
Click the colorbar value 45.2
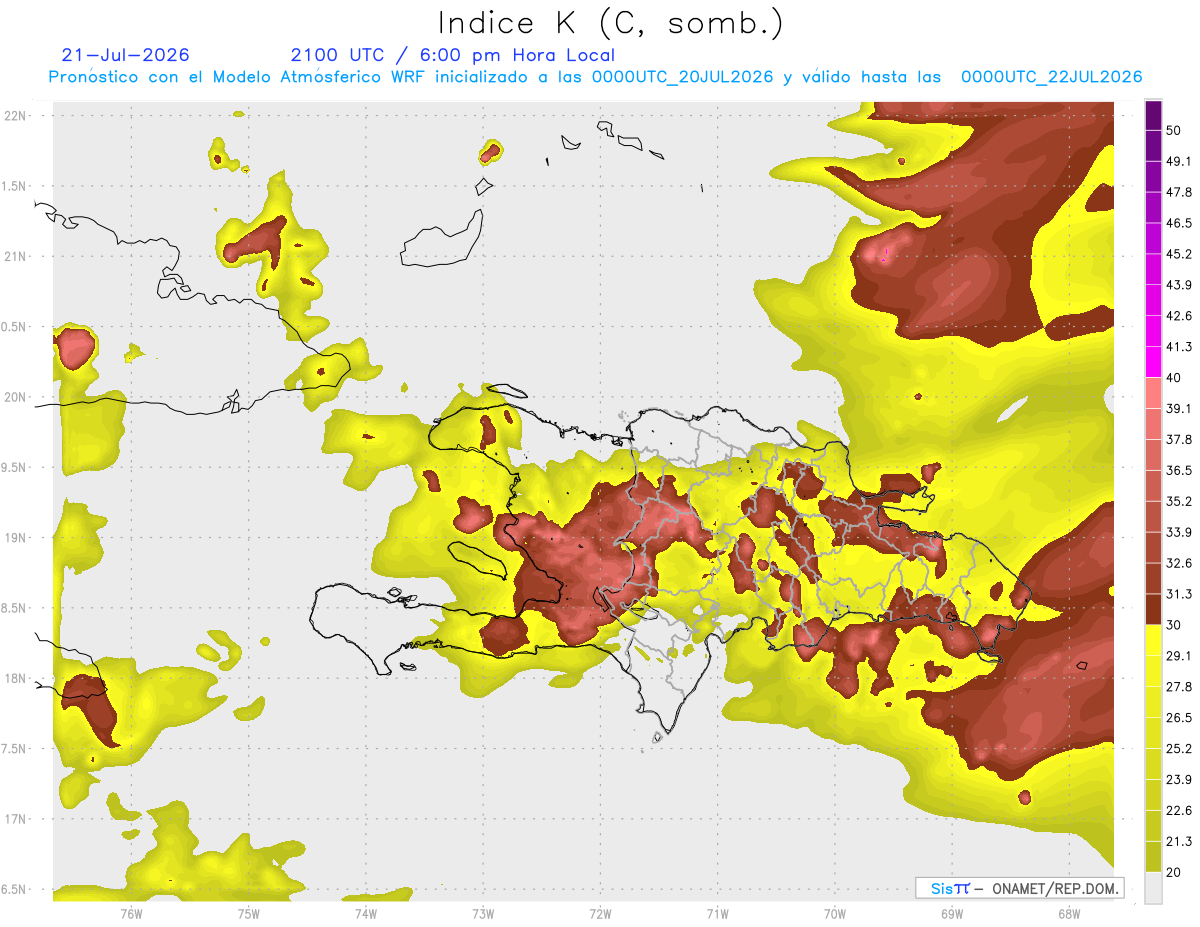(x=1179, y=254)
